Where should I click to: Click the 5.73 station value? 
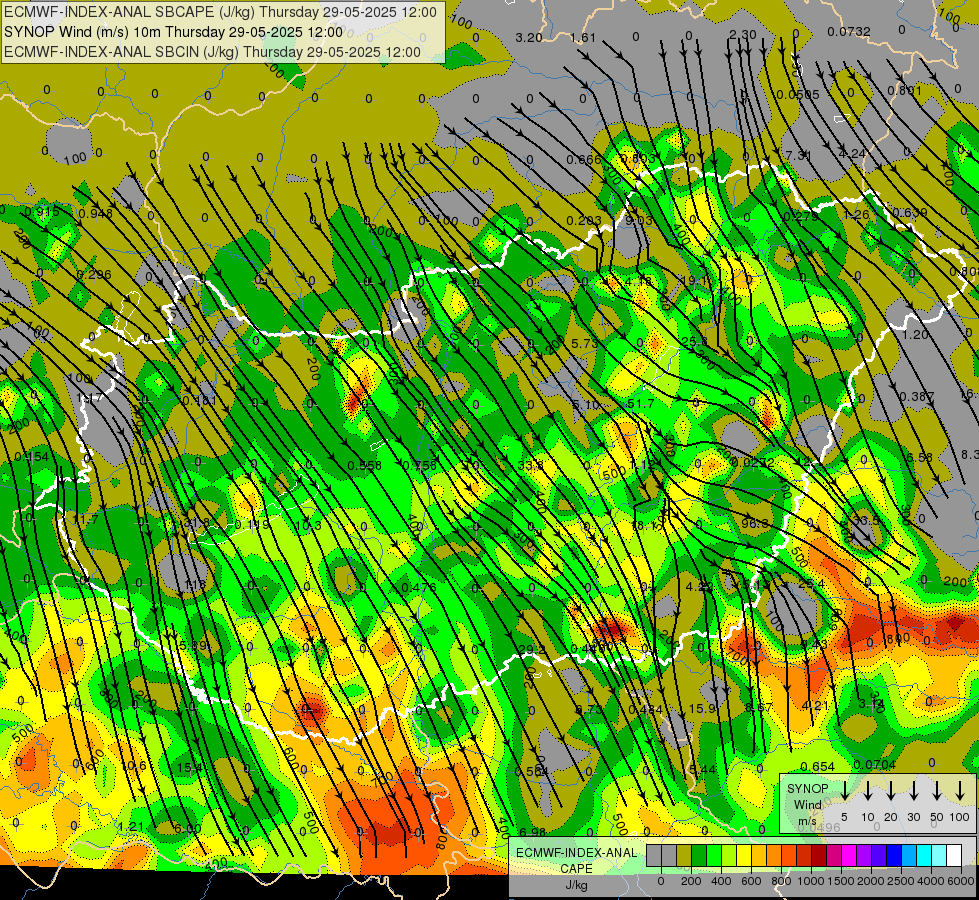point(584,344)
